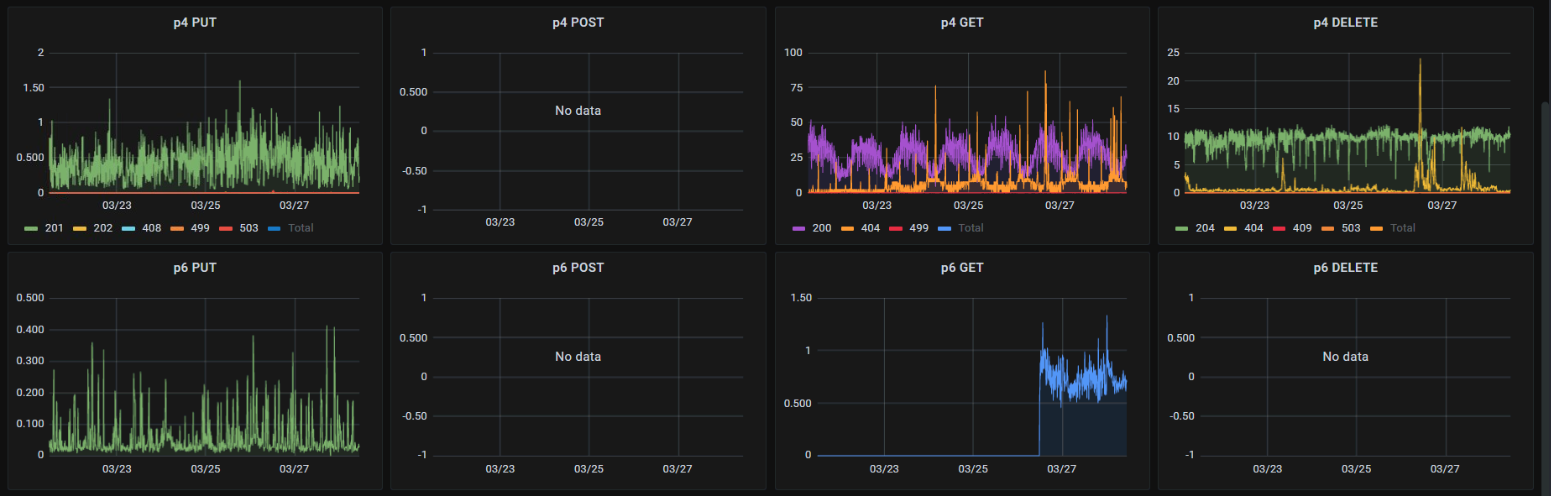Open the p4 PUT panel title menu
Viewport: 1551px width, 496px height.
tap(195, 22)
